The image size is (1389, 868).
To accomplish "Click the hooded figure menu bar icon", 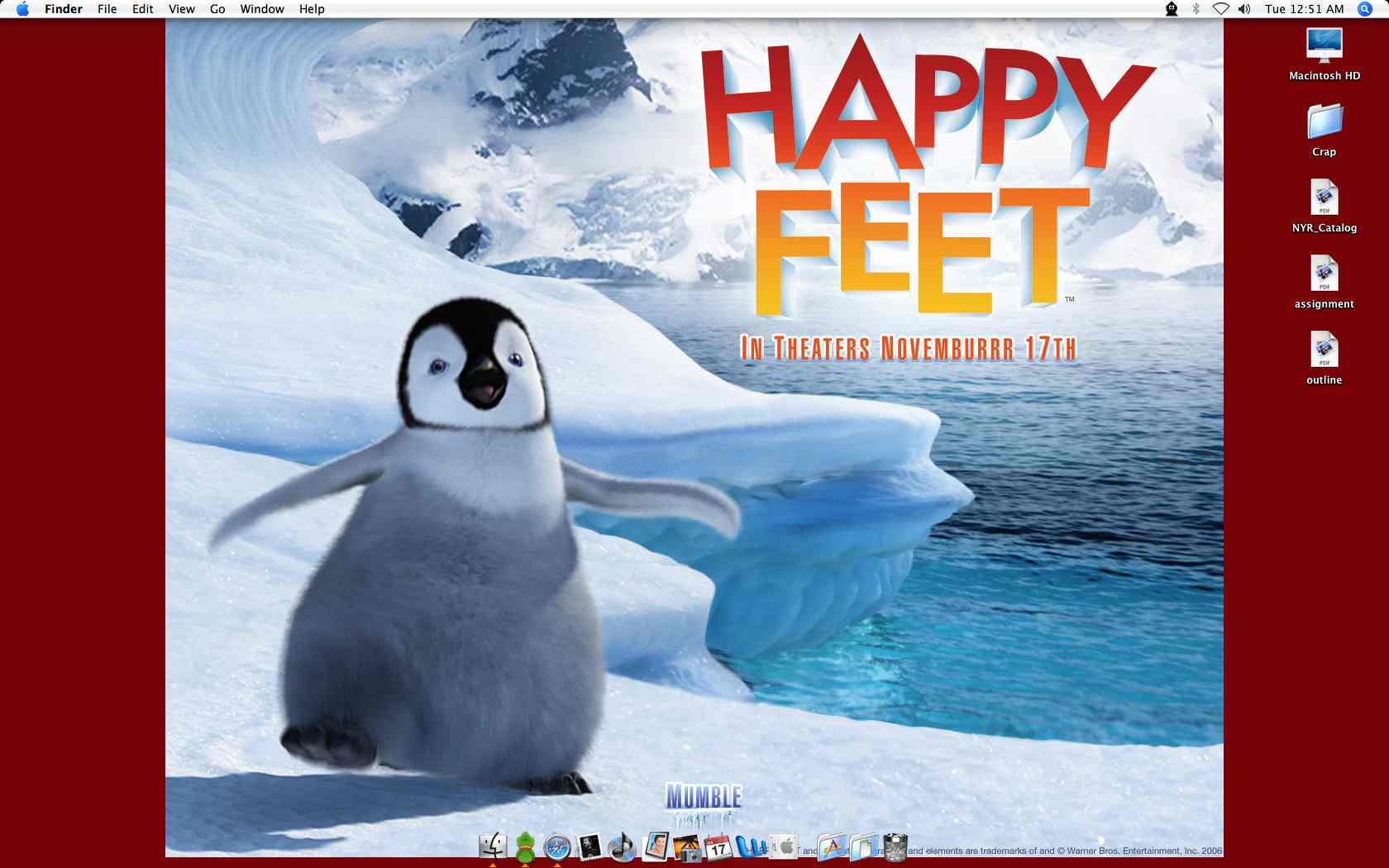I will click(1172, 9).
